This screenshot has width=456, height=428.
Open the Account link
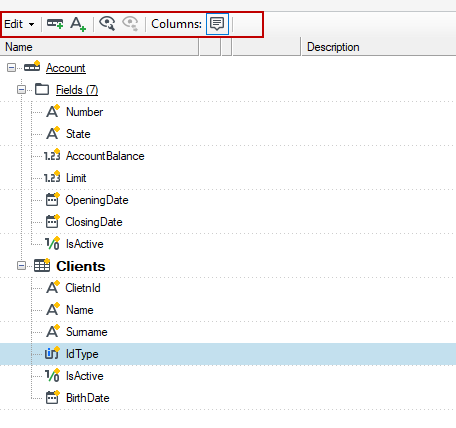click(x=66, y=68)
